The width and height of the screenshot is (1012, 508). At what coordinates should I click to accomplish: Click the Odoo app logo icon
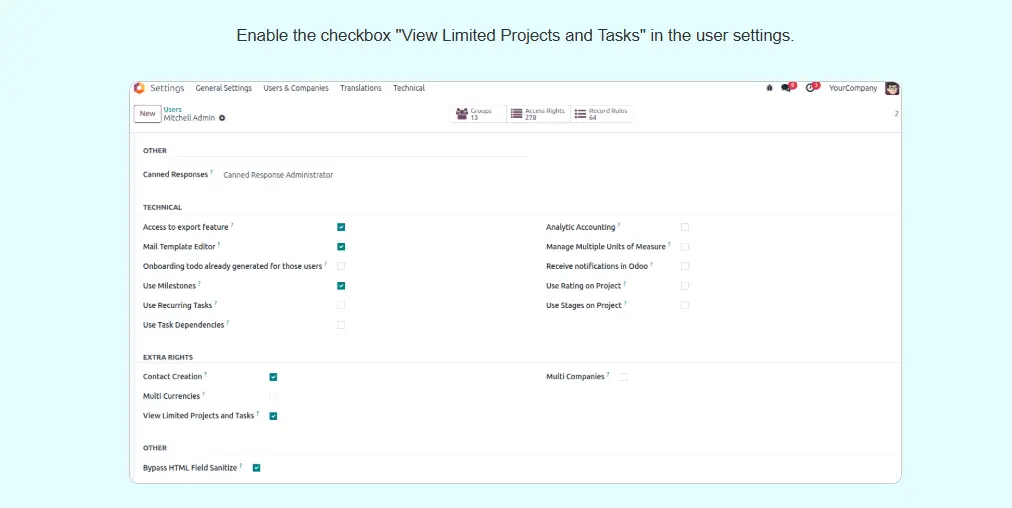[x=139, y=88]
